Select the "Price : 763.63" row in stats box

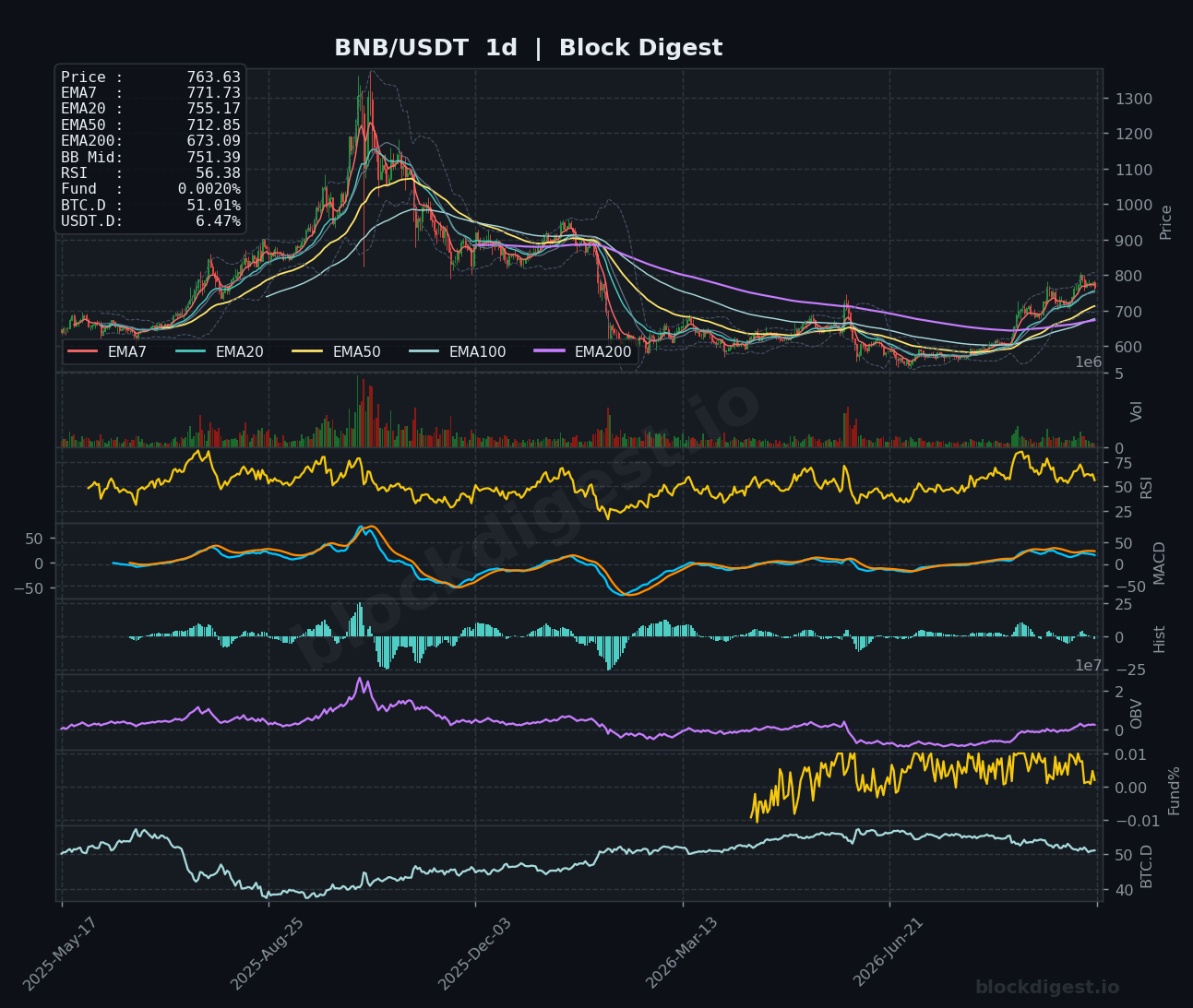pyautogui.click(x=150, y=77)
